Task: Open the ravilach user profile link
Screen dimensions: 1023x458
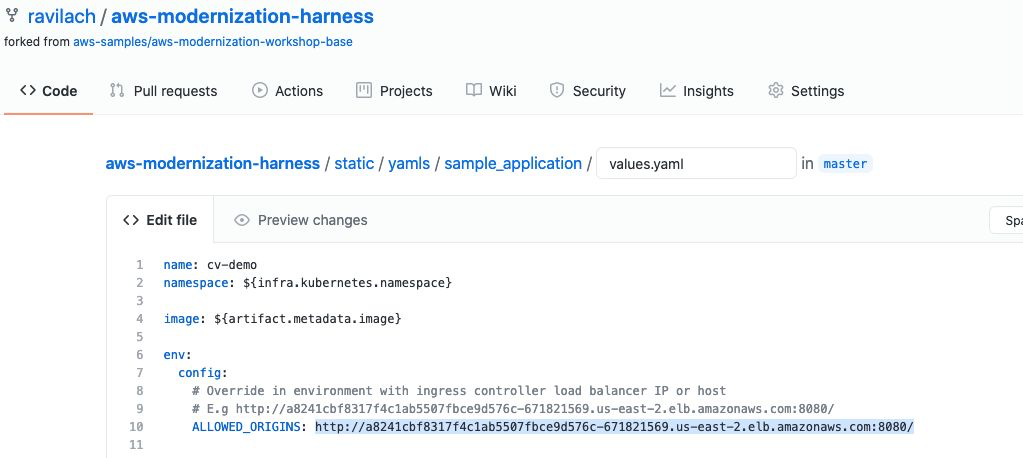Action: (x=61, y=16)
